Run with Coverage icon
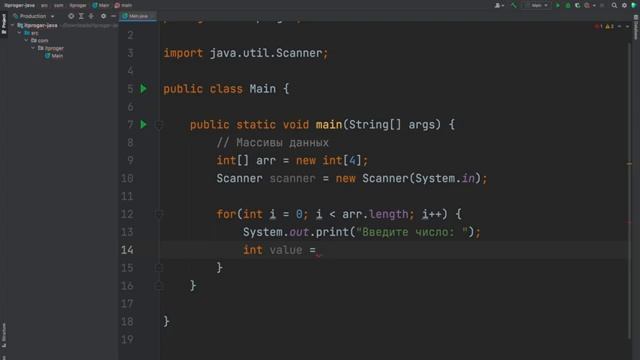Viewport: 640px width, 360px height. [x=578, y=5]
